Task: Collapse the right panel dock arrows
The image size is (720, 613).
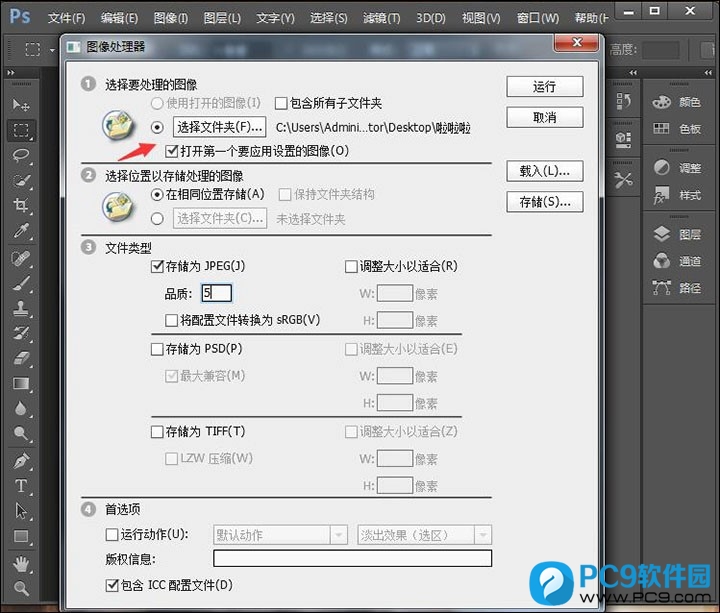Action: tap(708, 73)
